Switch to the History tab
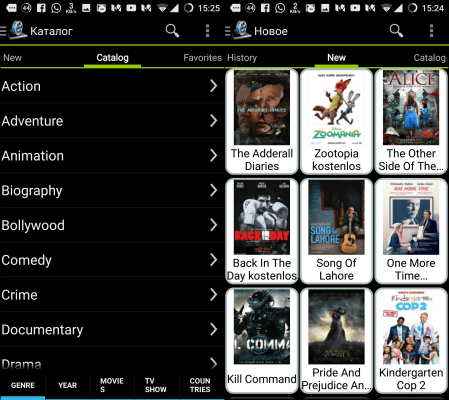 pyautogui.click(x=242, y=58)
